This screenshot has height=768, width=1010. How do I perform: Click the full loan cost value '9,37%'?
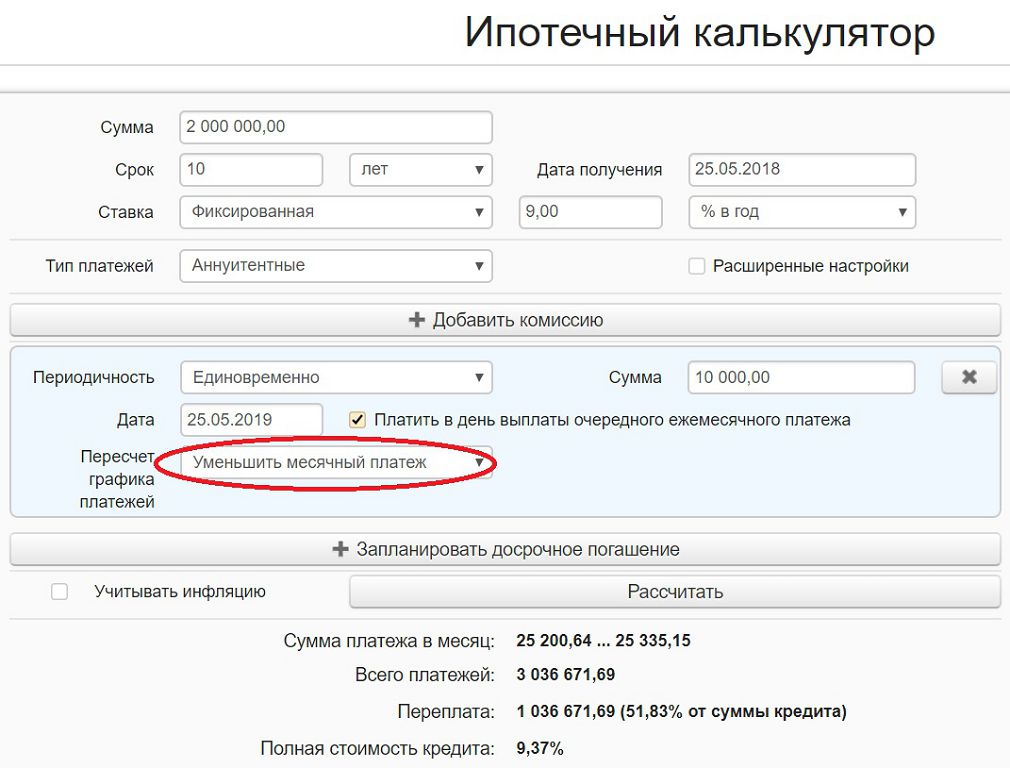pos(540,749)
